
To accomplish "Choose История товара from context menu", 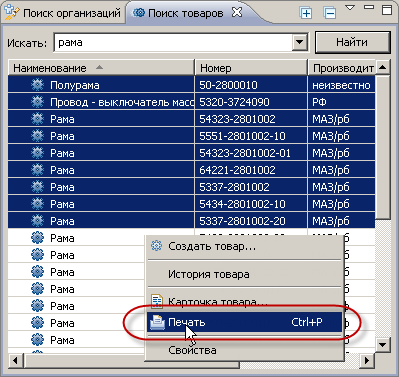I will pyautogui.click(x=245, y=274).
